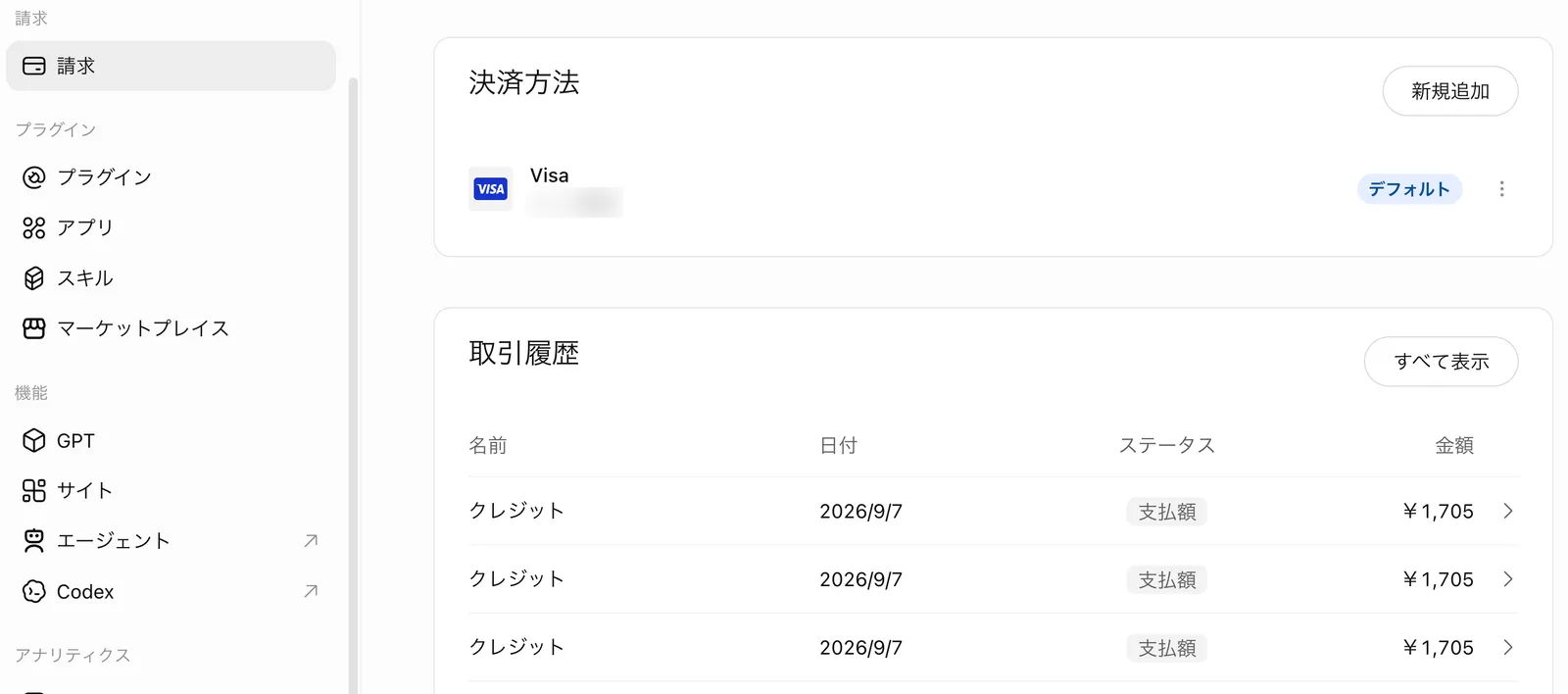The width and height of the screenshot is (1568, 694).
Task: Click the 名前 column header
Action: (x=488, y=446)
